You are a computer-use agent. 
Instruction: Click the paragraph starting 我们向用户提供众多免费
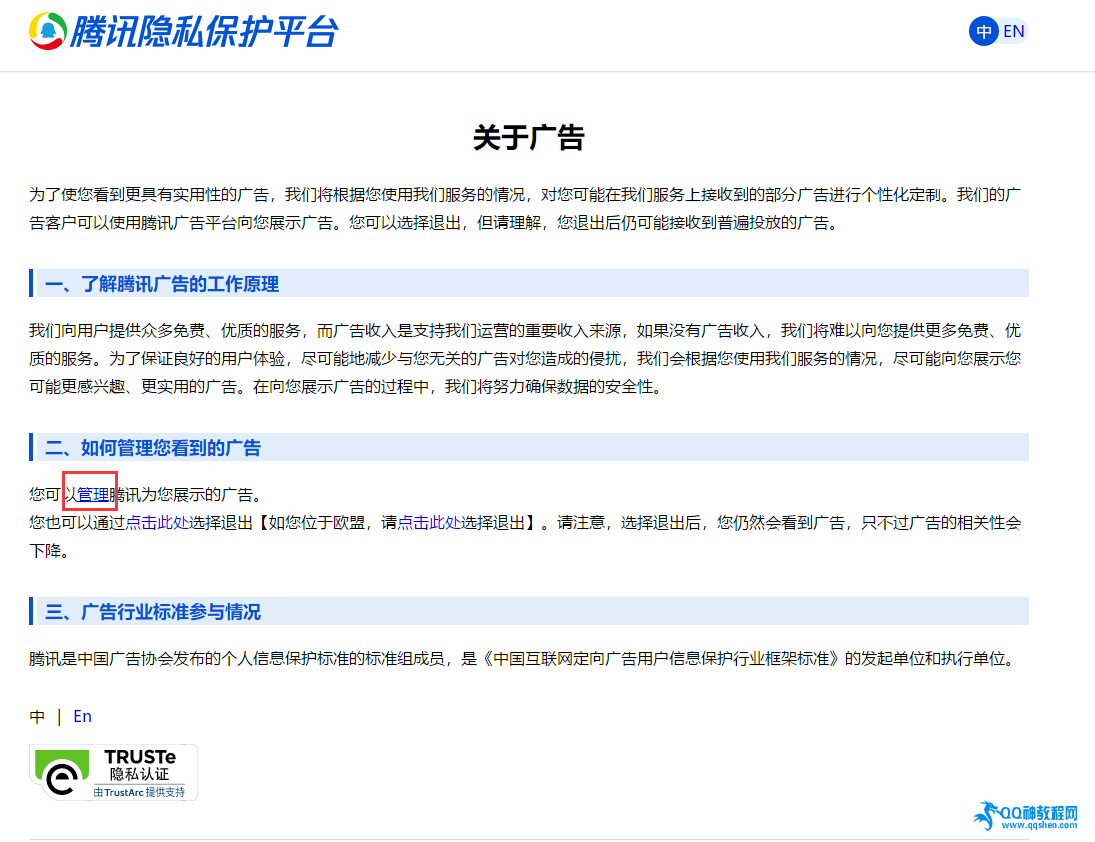525,358
